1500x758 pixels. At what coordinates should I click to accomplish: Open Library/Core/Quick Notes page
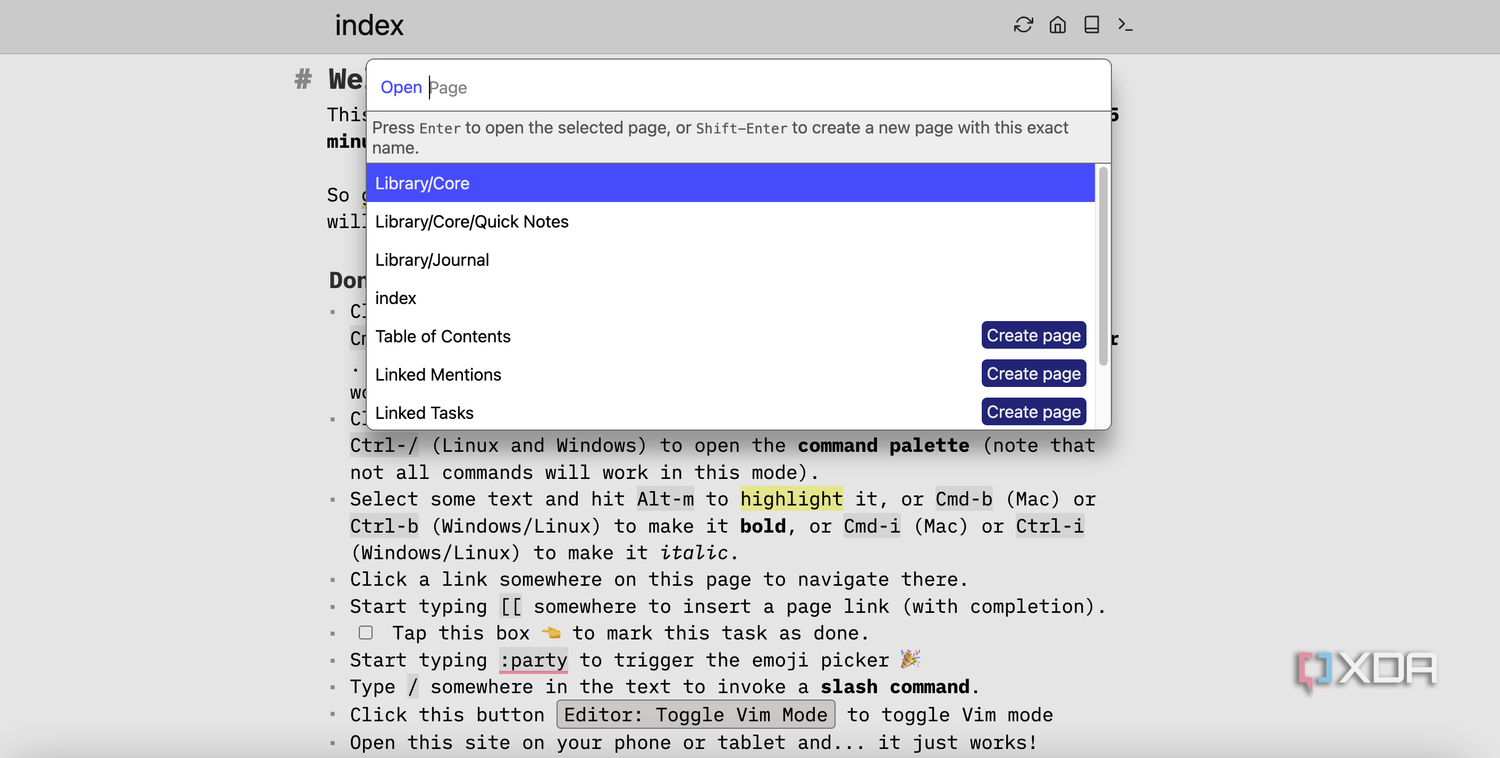pos(731,221)
